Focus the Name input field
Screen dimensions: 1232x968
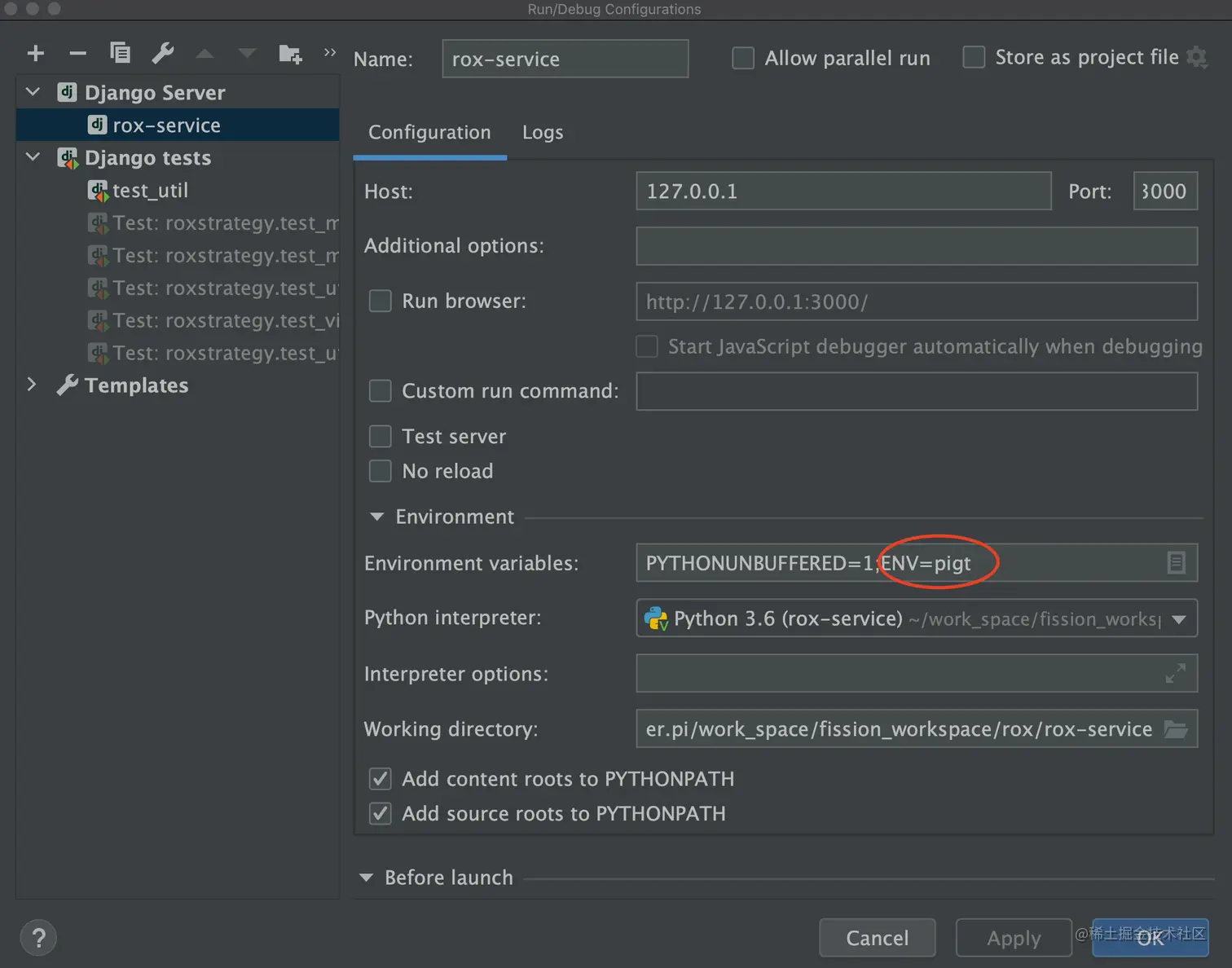[x=565, y=59]
